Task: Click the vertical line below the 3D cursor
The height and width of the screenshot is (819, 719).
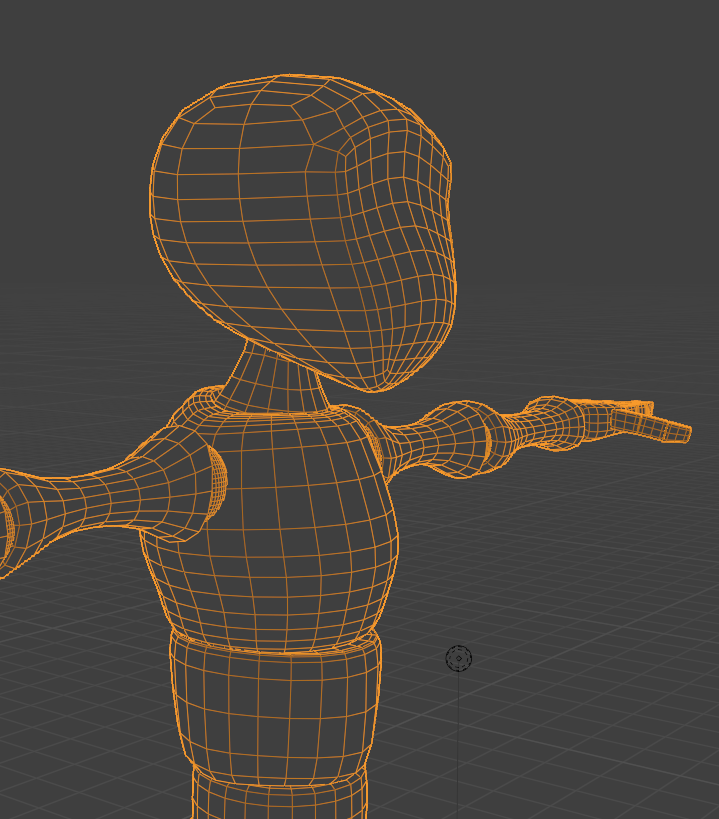Action: coord(458,740)
